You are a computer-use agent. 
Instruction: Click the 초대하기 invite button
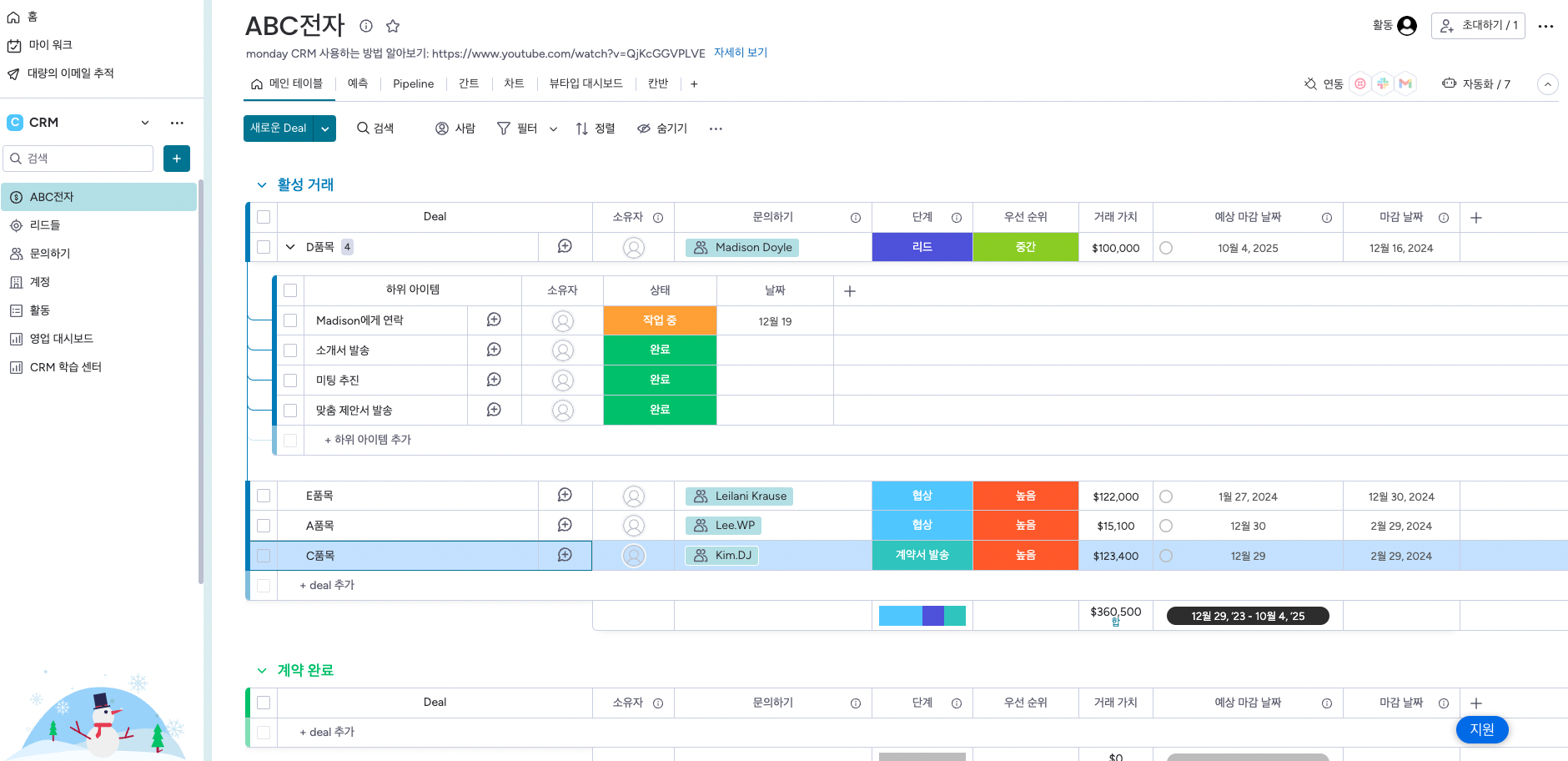pos(1478,26)
